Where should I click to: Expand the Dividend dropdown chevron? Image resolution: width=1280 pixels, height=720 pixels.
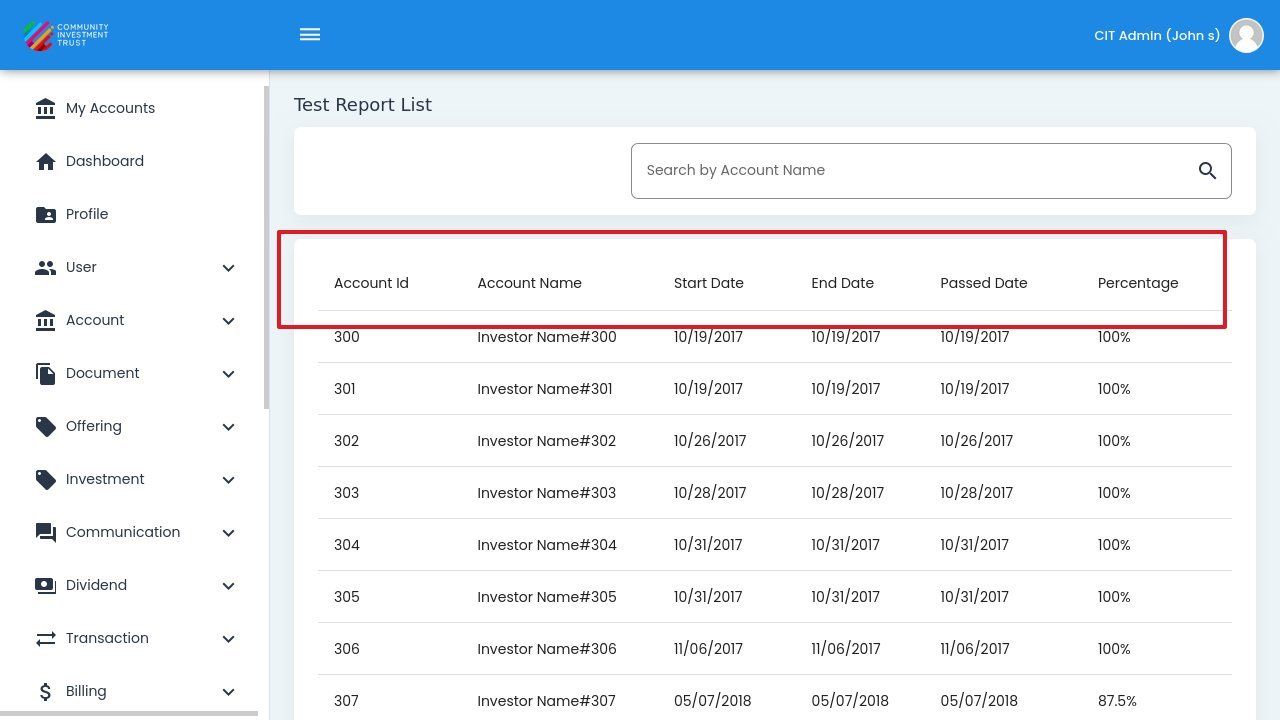tap(228, 586)
